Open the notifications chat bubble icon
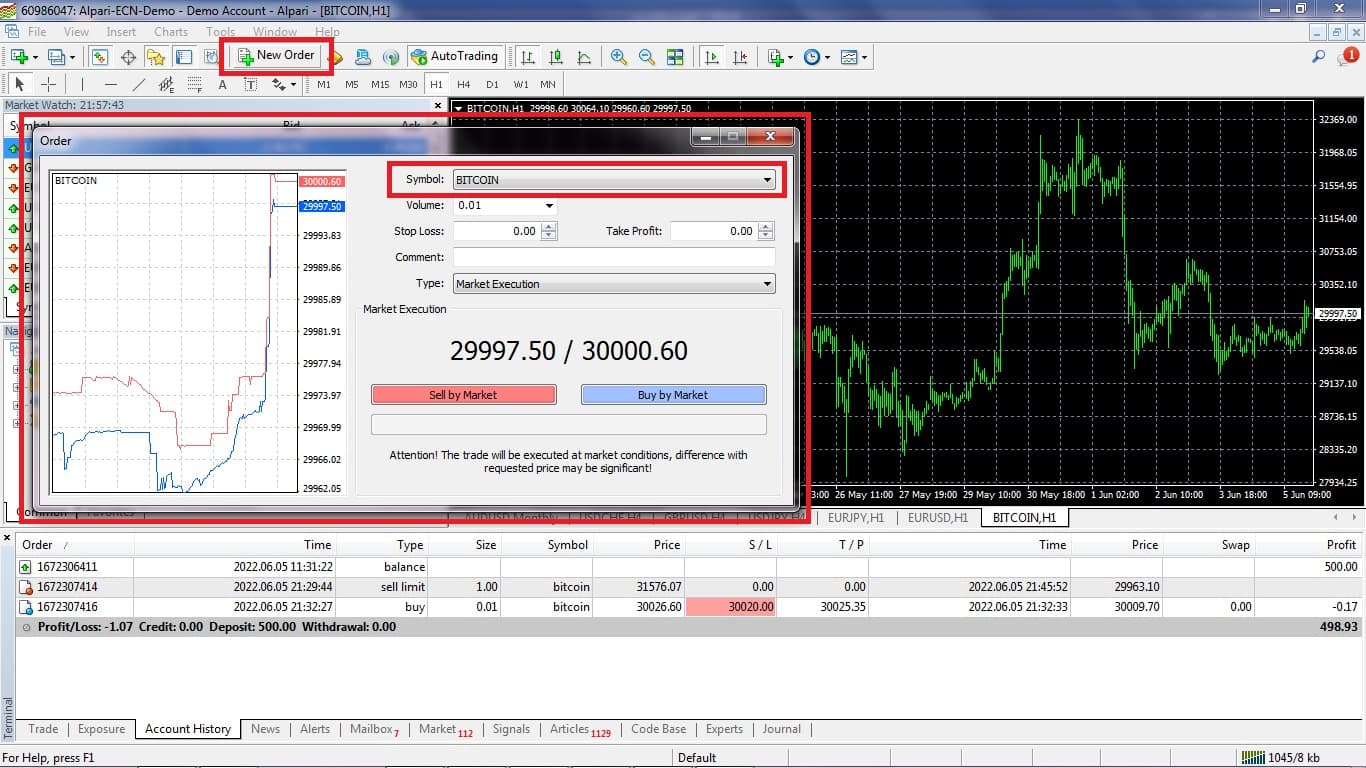The image size is (1366, 768). coord(1346,57)
